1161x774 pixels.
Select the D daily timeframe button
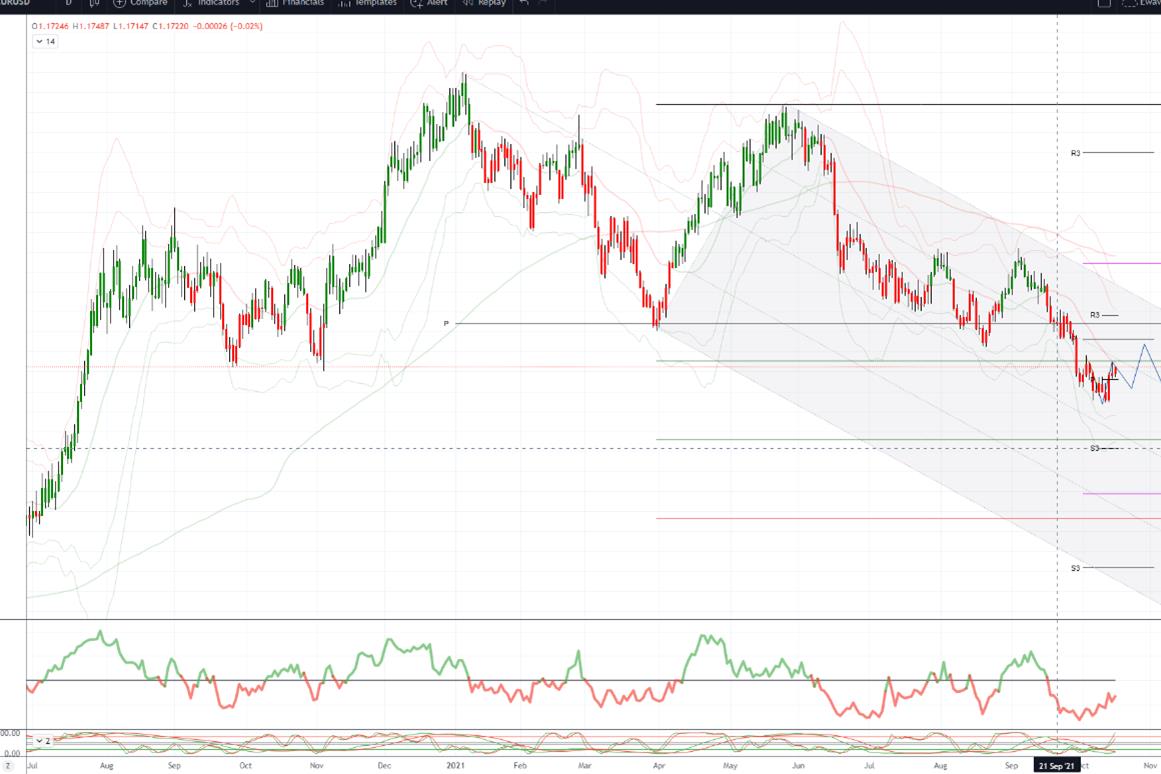click(69, 3)
